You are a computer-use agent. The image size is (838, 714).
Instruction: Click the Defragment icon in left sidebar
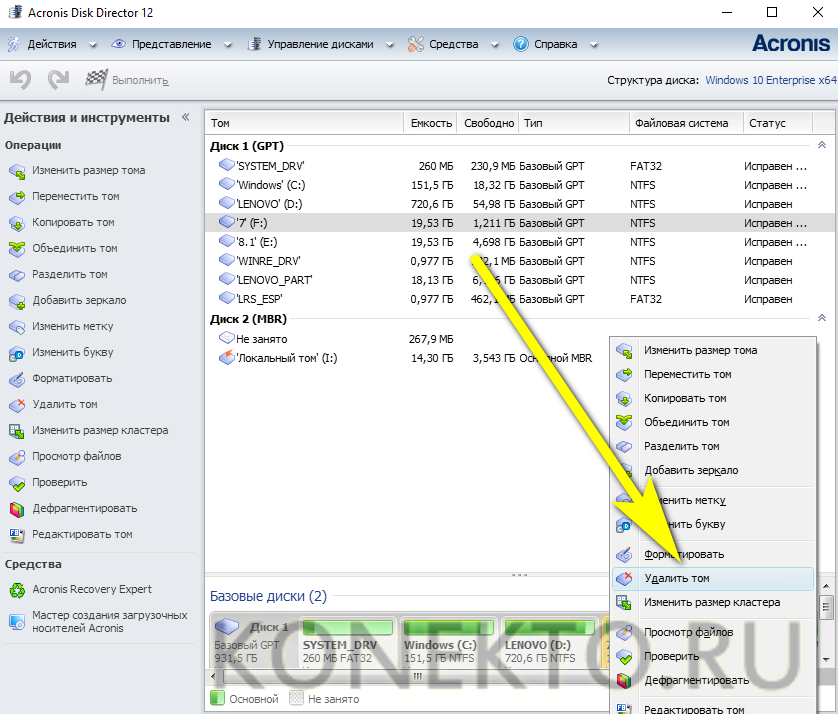coord(17,509)
